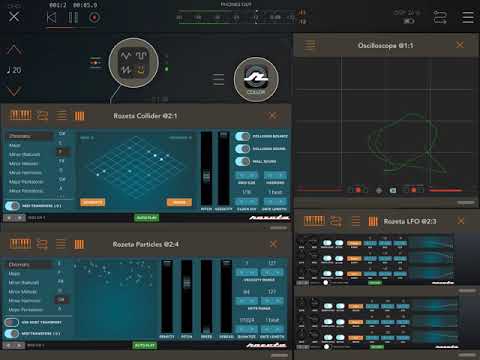Open the main hamburger menu in top bar
Viewport: 480px width, 360px height.
point(468,17)
